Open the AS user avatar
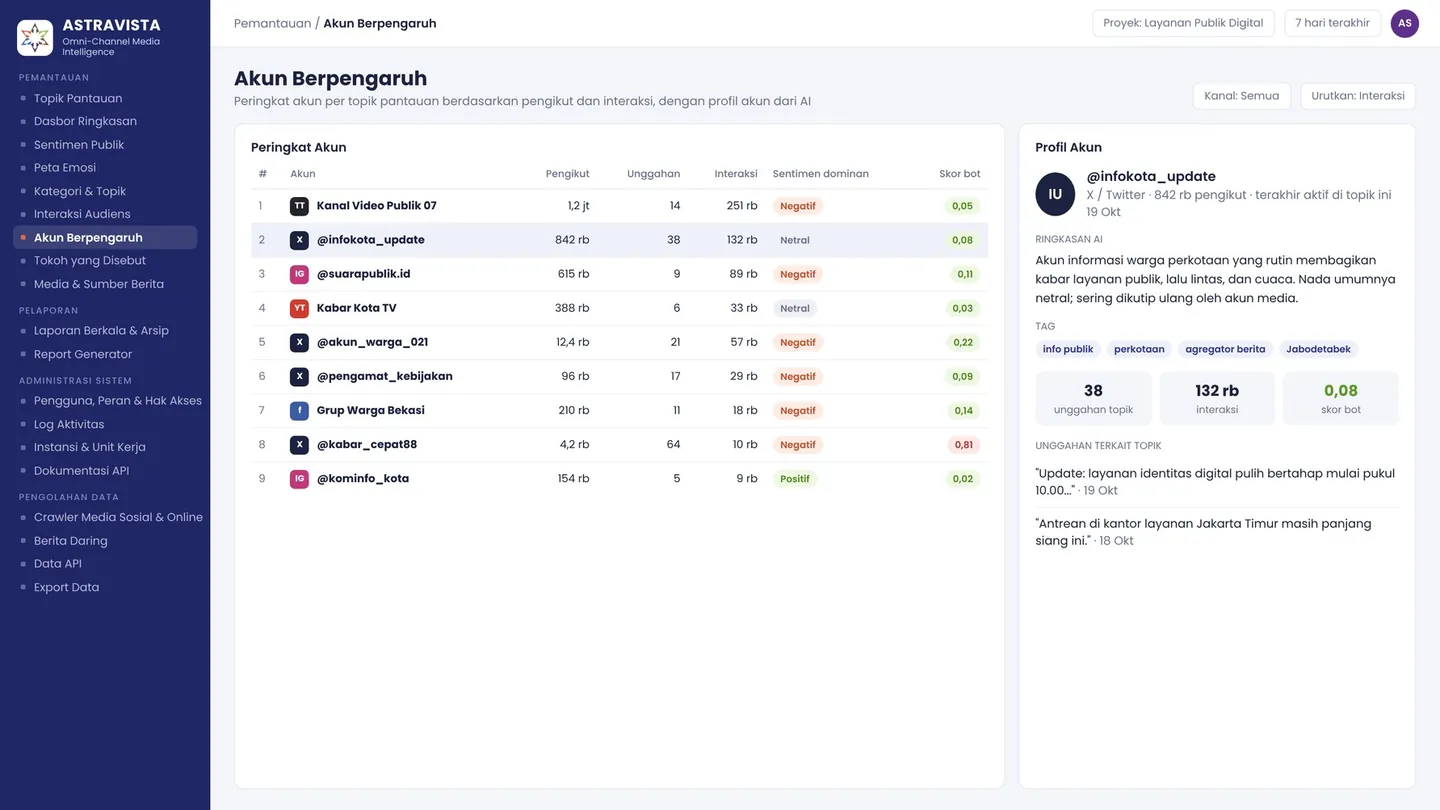The width and height of the screenshot is (1440, 810). click(1405, 23)
